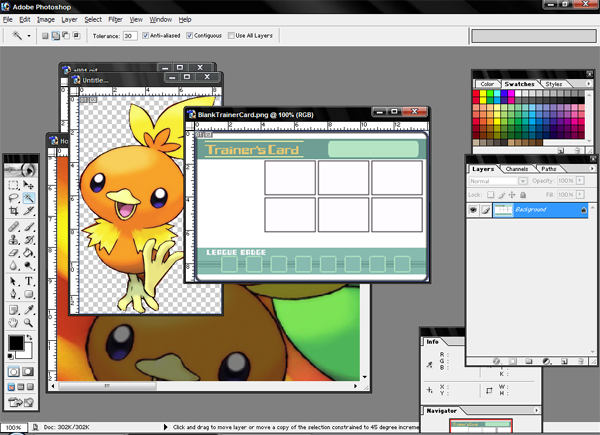Screen dimensions: 600x435
Task: Reset to default foreground and background colors
Action: pyautogui.click(x=10, y=357)
